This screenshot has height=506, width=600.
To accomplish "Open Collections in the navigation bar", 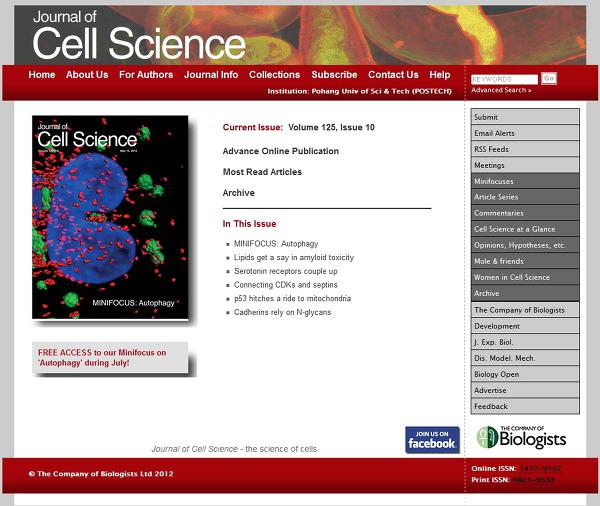I will point(274,75).
